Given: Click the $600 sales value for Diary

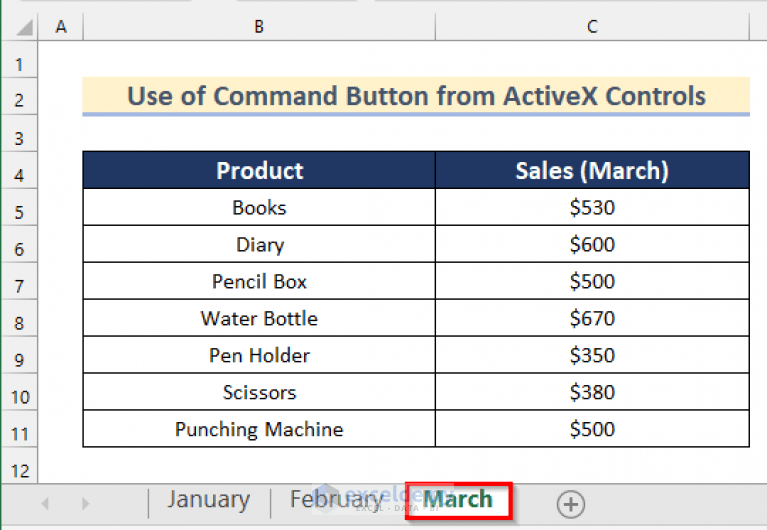Looking at the screenshot, I should click(x=592, y=244).
